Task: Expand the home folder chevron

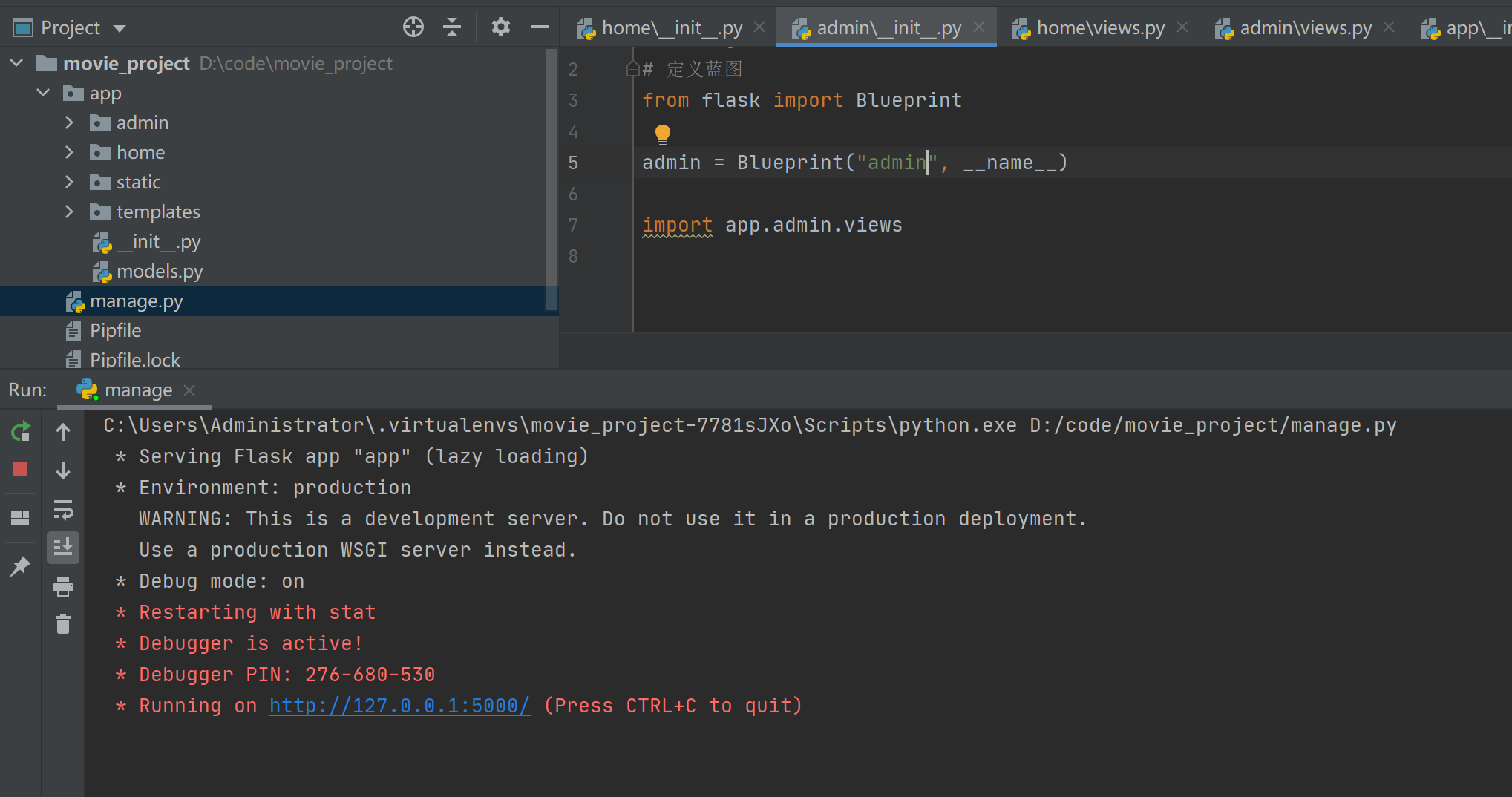Action: [x=70, y=152]
